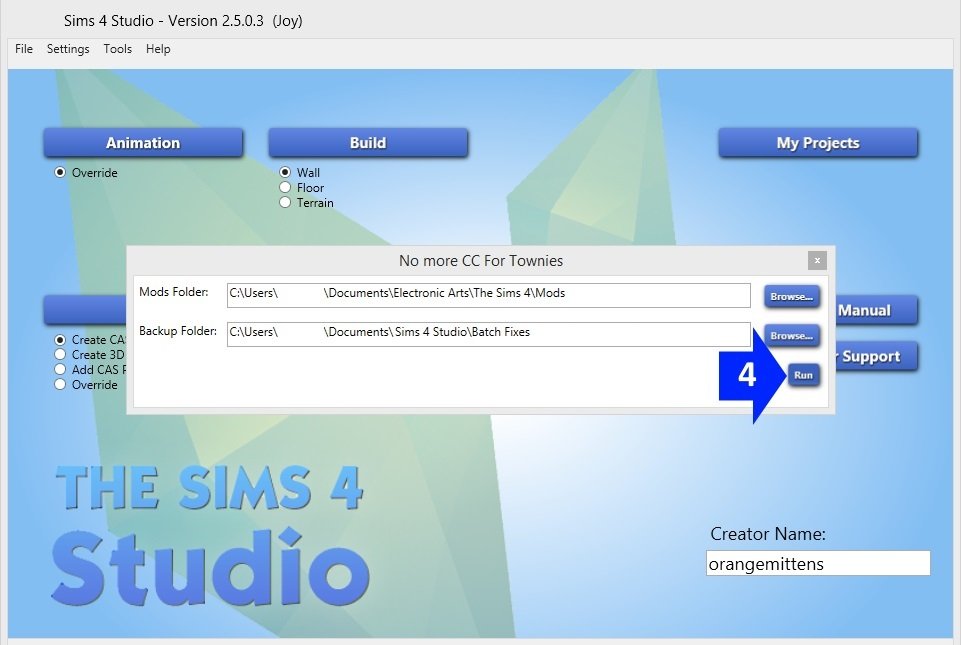Open the Help menu
Viewport: 961px width, 645px height.
158,49
